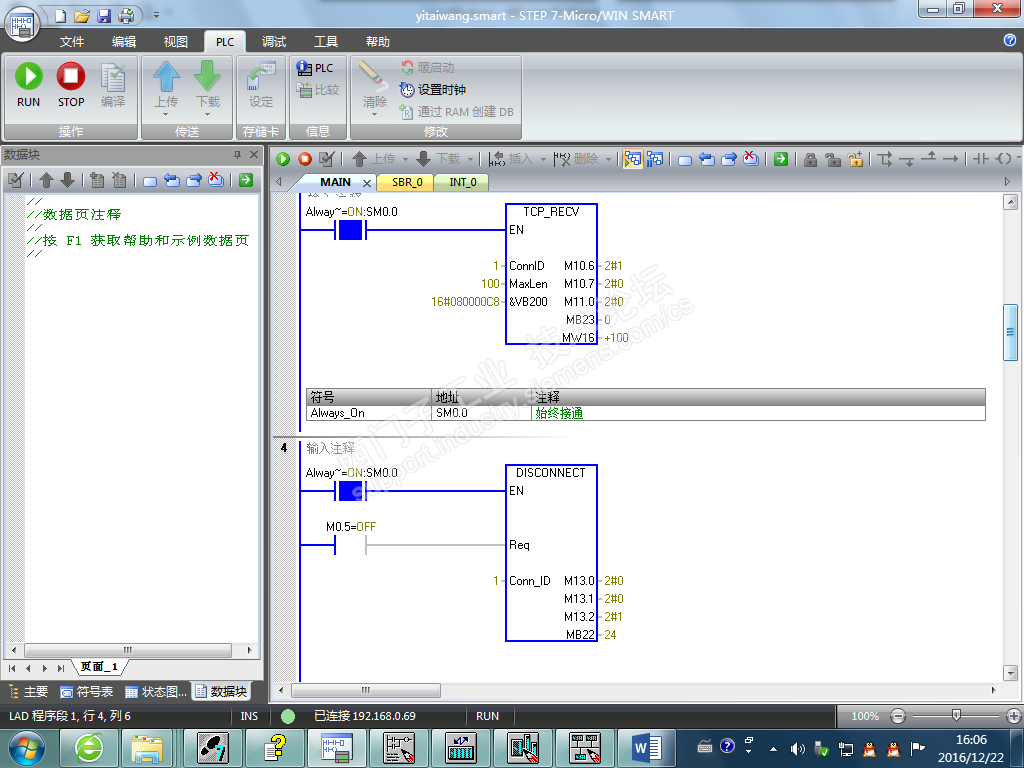
Task: Open the 调试 ribbon tab
Action: point(274,42)
